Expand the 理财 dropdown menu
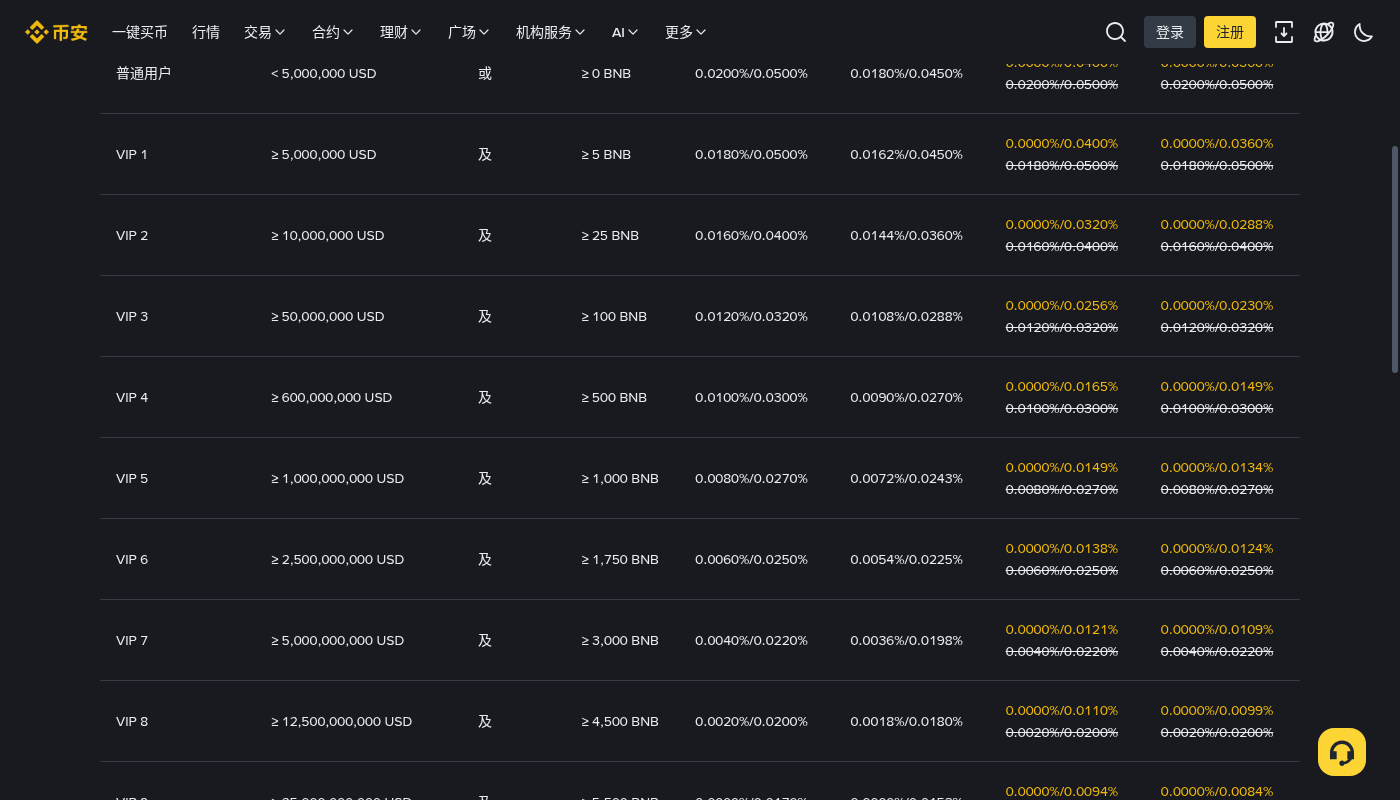1400x800 pixels. tap(401, 32)
